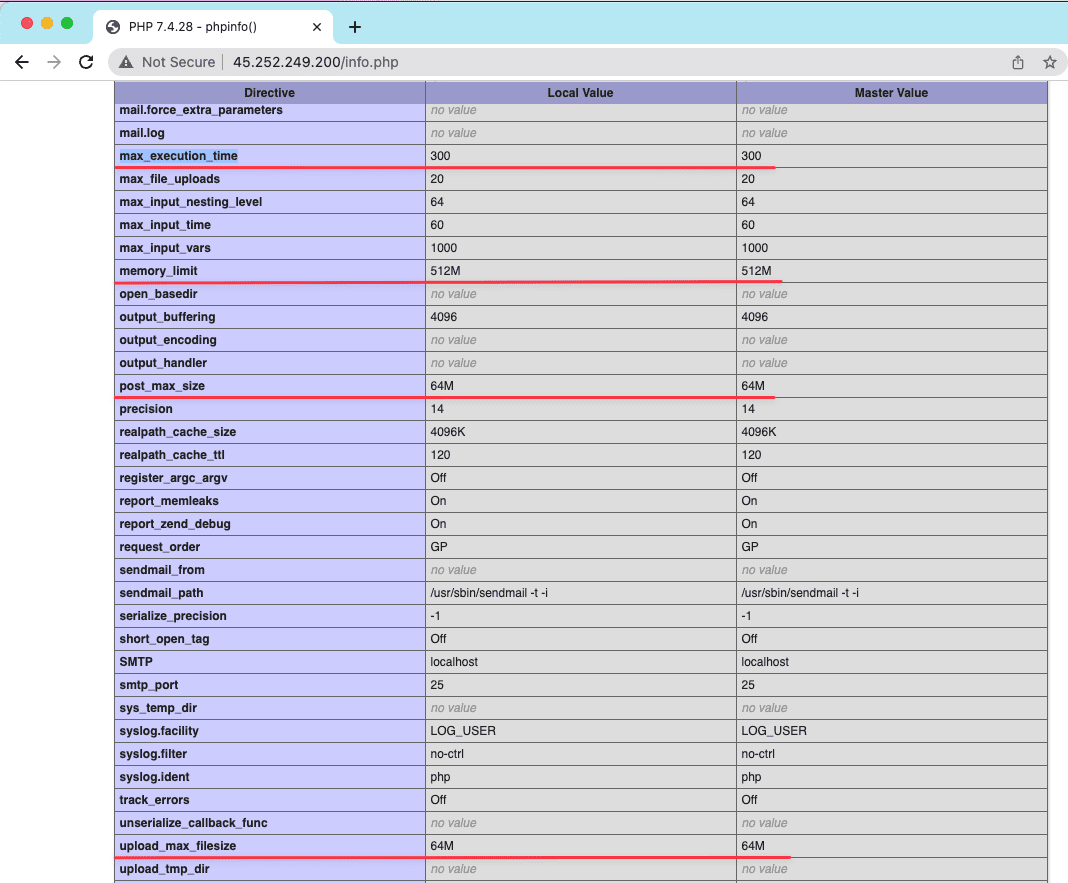Click the memory_limit local value 512M
The image size is (1068, 883).
445,271
